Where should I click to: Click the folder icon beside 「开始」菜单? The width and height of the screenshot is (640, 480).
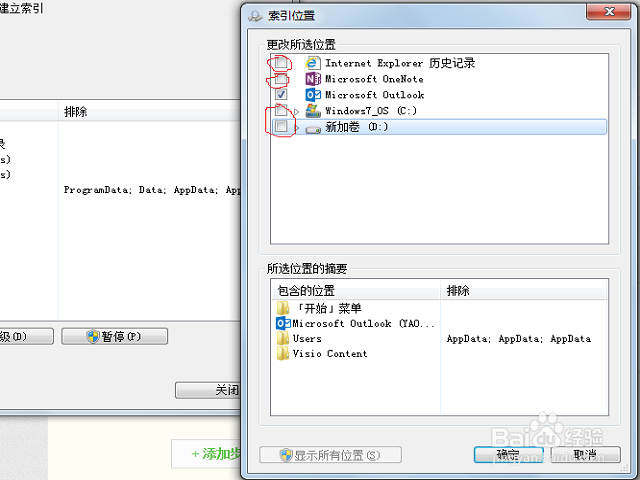tap(283, 308)
